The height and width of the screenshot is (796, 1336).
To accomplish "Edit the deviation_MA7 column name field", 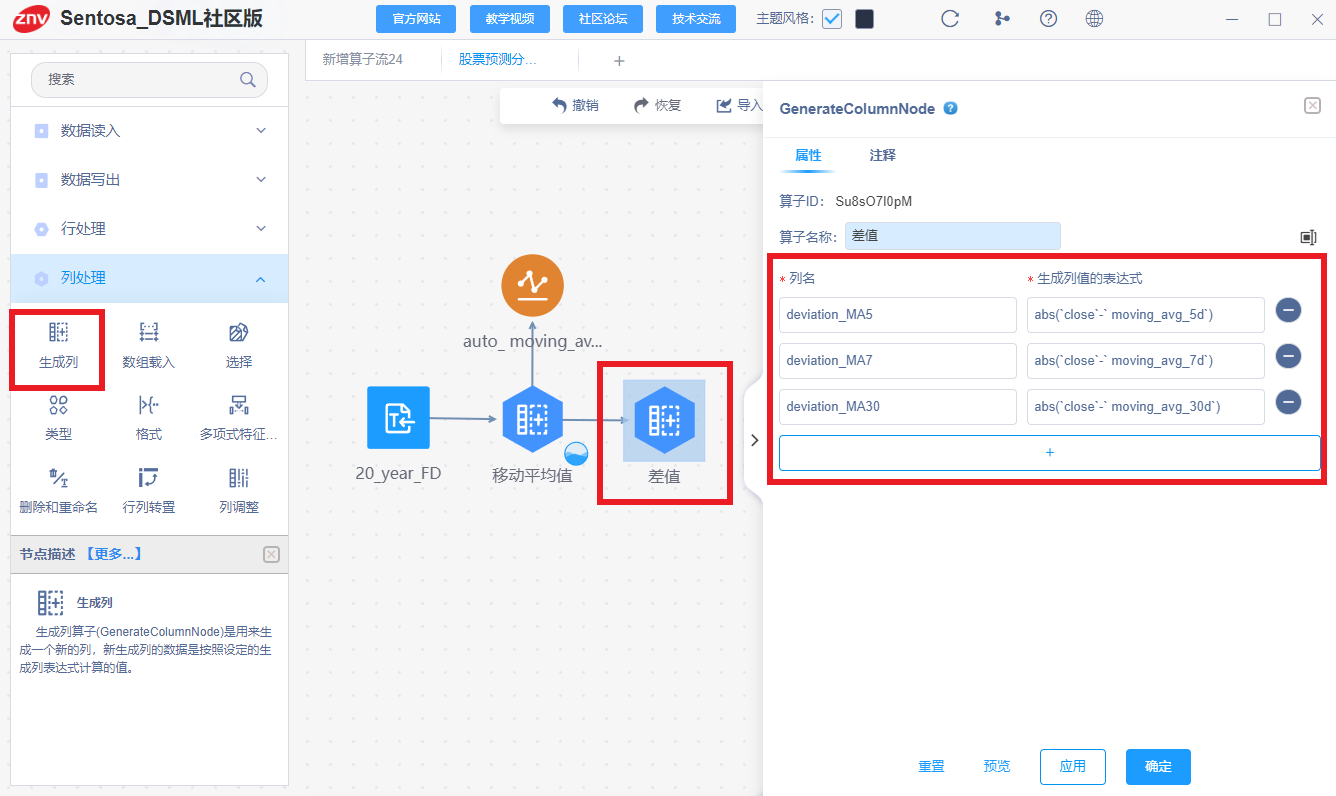I will [898, 360].
